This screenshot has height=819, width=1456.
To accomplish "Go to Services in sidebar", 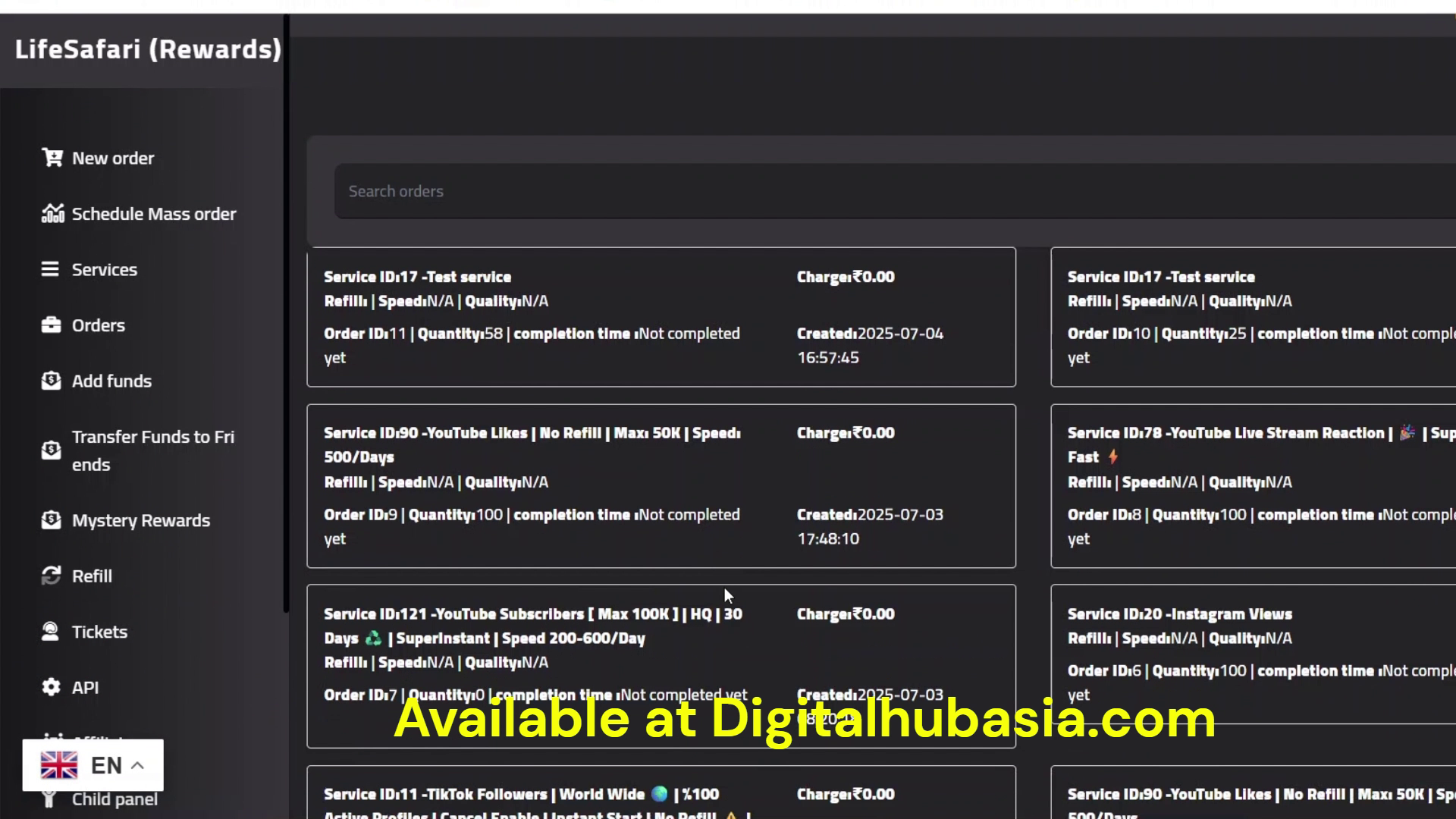I will click(105, 269).
